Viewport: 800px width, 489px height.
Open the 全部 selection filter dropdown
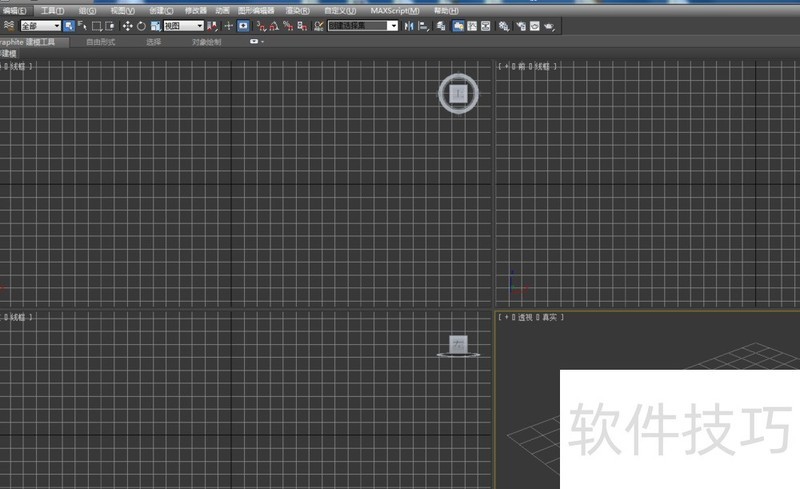point(41,25)
